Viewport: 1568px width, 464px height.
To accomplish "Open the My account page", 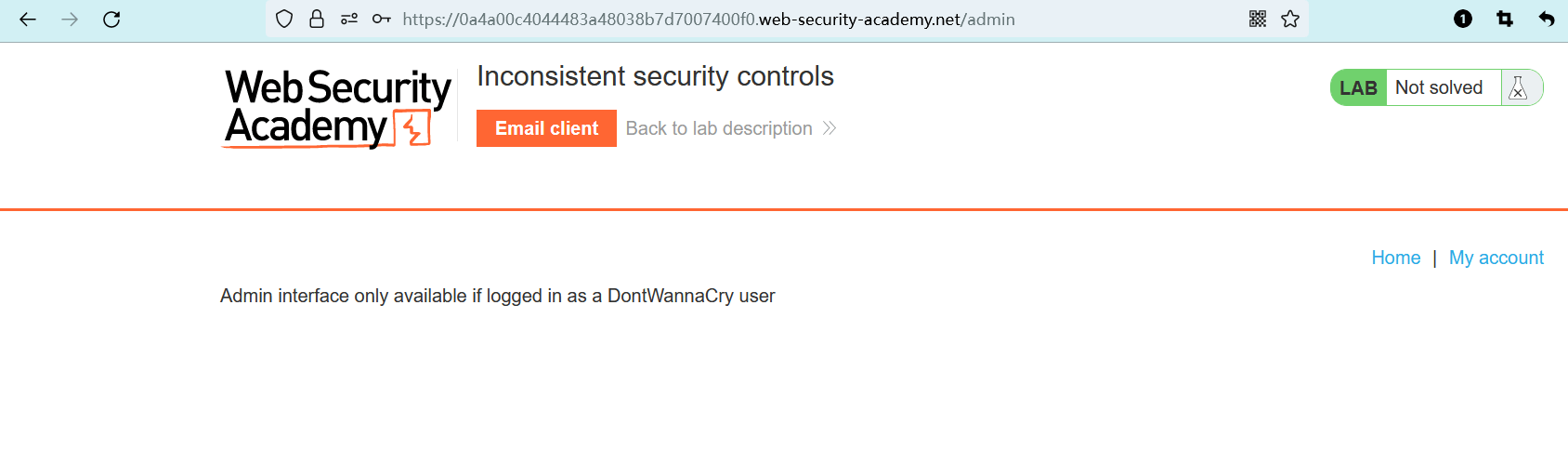I will click(x=1496, y=258).
